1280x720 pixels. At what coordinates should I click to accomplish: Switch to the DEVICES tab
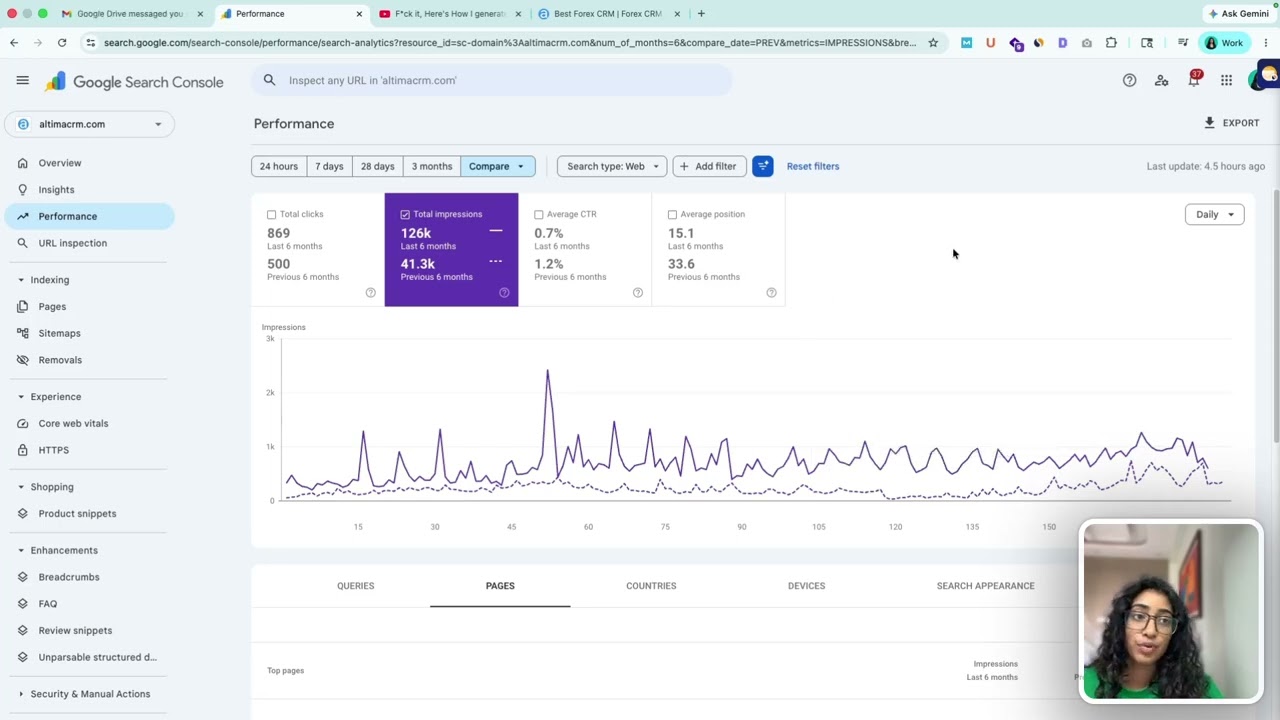tap(806, 586)
